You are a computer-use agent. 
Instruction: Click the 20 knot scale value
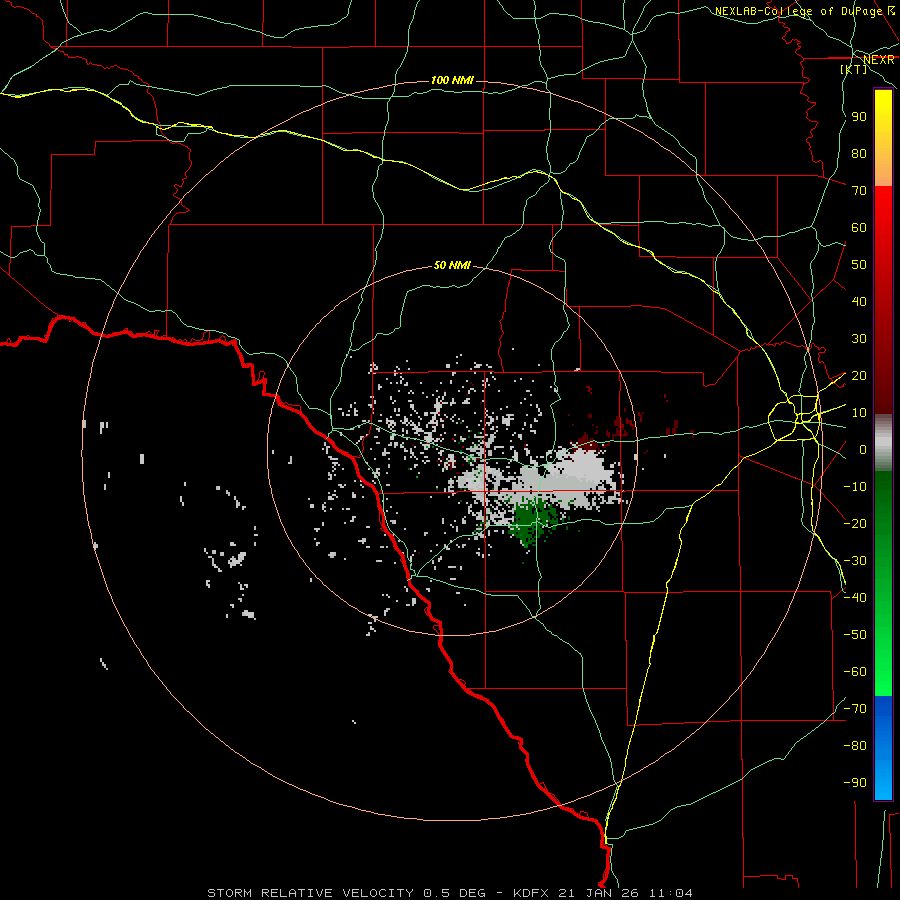coord(859,376)
